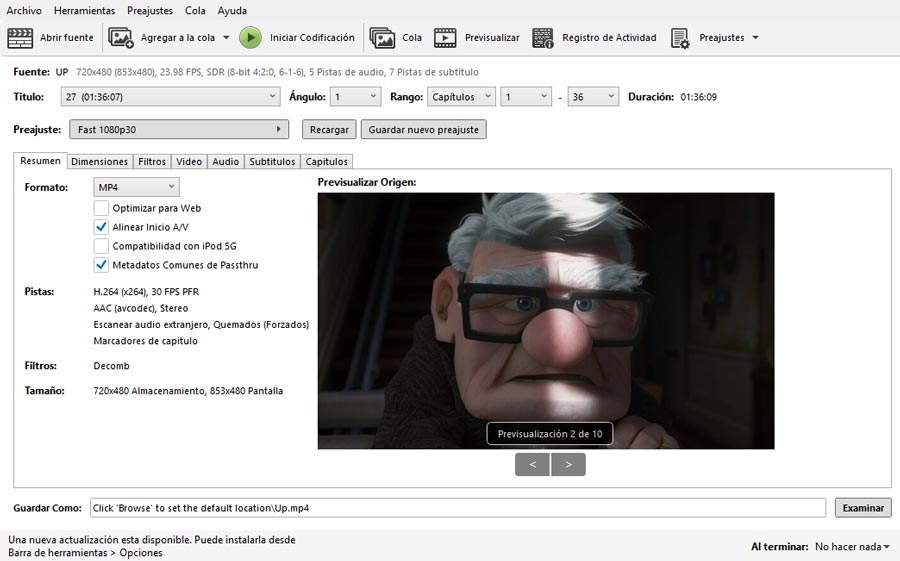
Task: Click the source preview image of Carl
Action: point(546,320)
